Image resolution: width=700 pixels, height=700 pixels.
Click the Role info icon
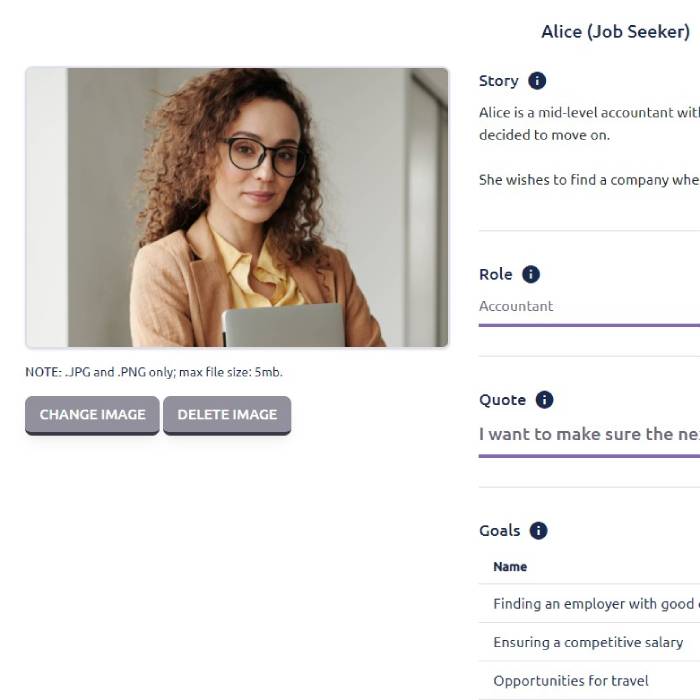click(x=531, y=274)
